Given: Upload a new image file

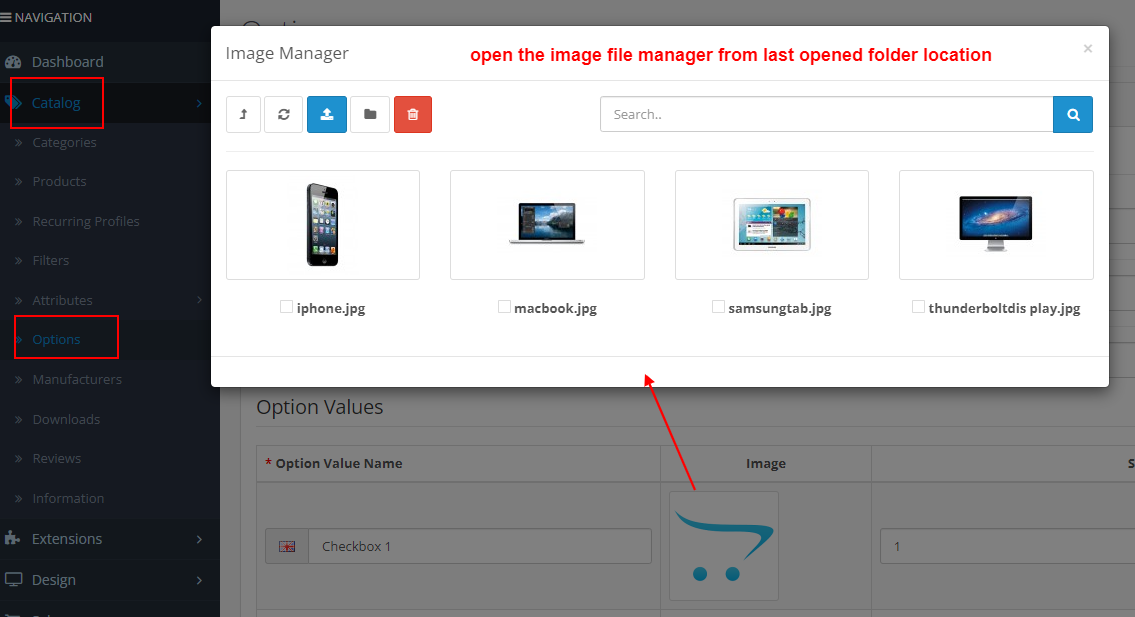Looking at the screenshot, I should point(326,114).
